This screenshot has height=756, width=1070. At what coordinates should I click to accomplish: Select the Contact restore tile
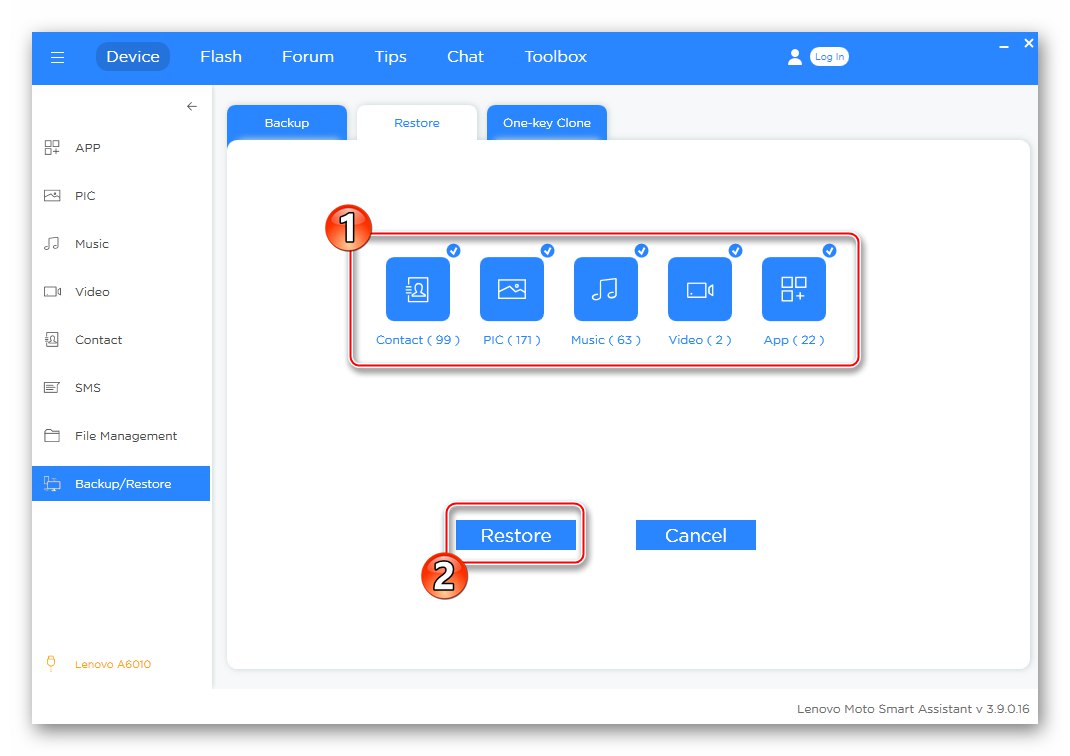pos(418,289)
